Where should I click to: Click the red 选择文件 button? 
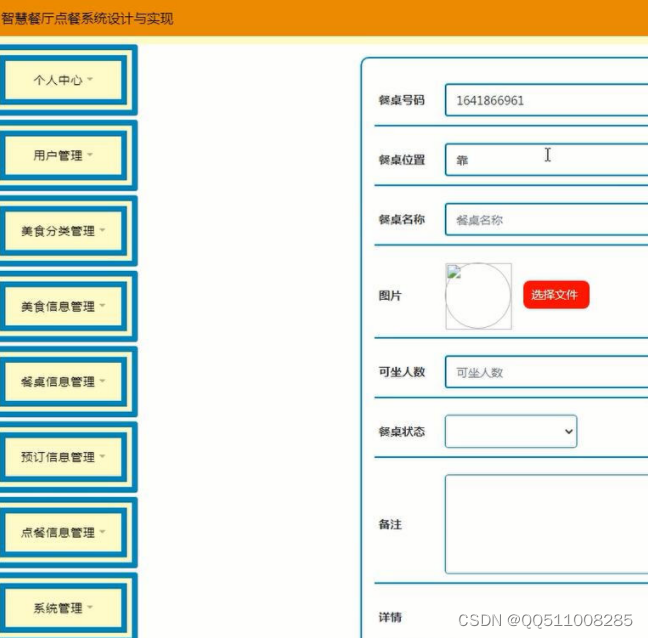(x=556, y=295)
